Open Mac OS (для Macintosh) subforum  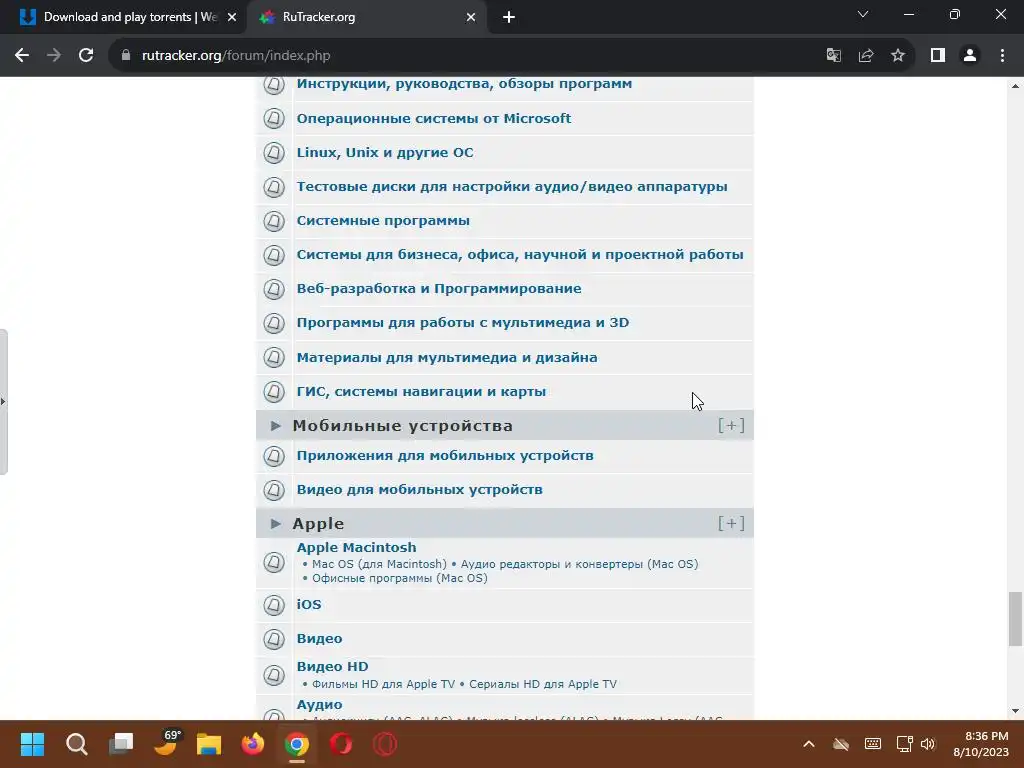[x=379, y=564]
